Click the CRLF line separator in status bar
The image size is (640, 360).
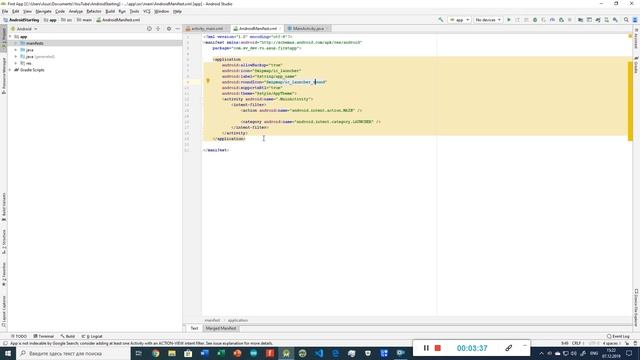577,343
